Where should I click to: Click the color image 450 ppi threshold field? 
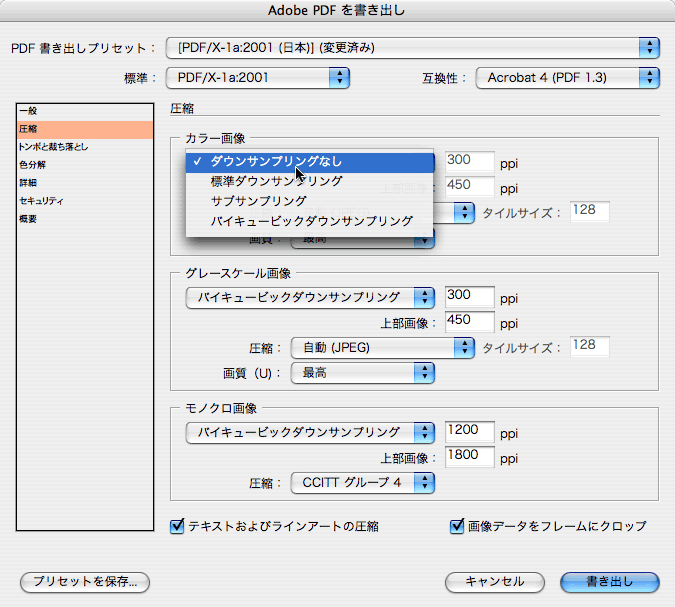click(x=470, y=186)
